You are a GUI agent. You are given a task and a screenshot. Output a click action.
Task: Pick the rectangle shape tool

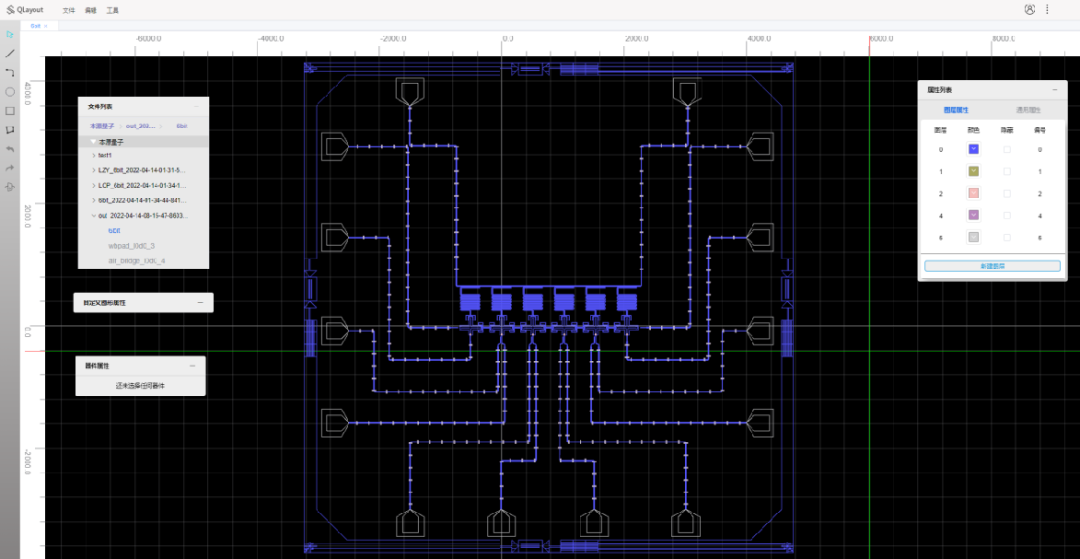[x=10, y=110]
